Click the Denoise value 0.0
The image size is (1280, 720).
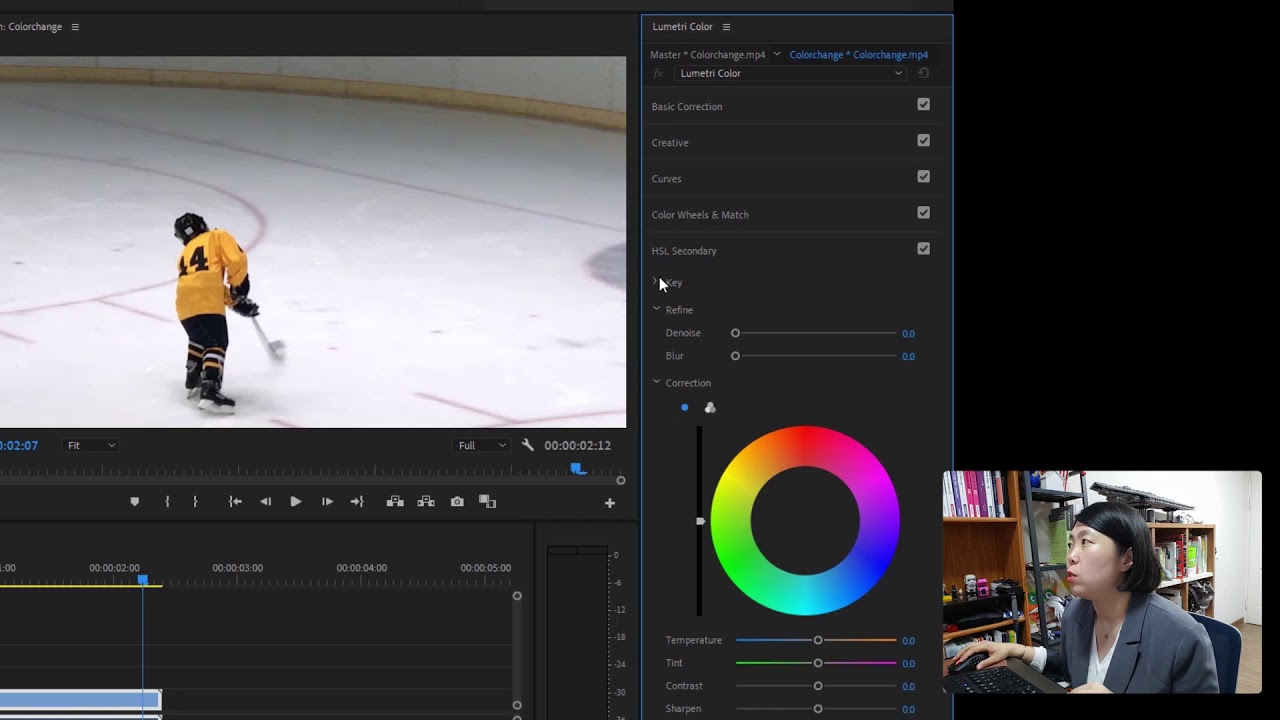[908, 334]
